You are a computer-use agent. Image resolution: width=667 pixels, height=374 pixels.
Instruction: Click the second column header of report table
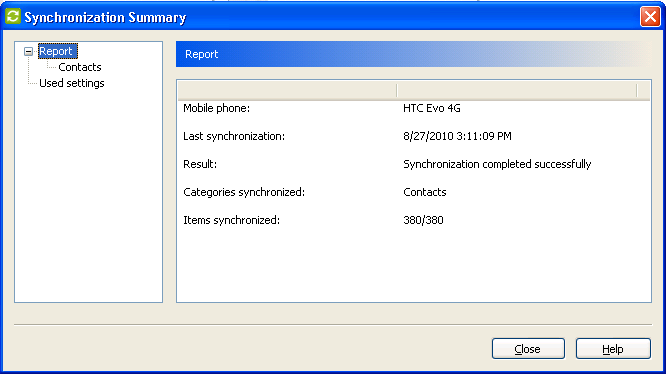pos(516,90)
